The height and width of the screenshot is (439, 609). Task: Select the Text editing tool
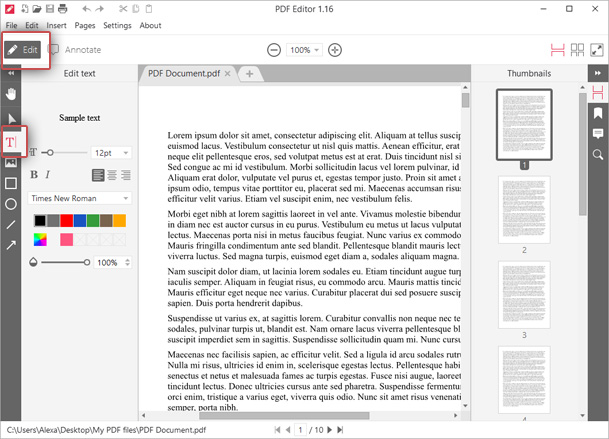click(x=12, y=141)
